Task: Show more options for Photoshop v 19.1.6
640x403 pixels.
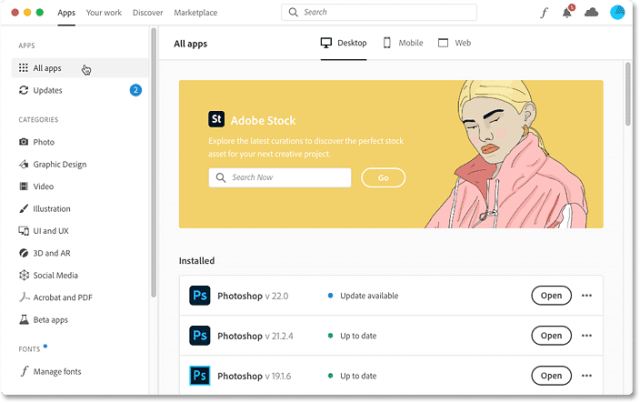Action: tap(587, 376)
